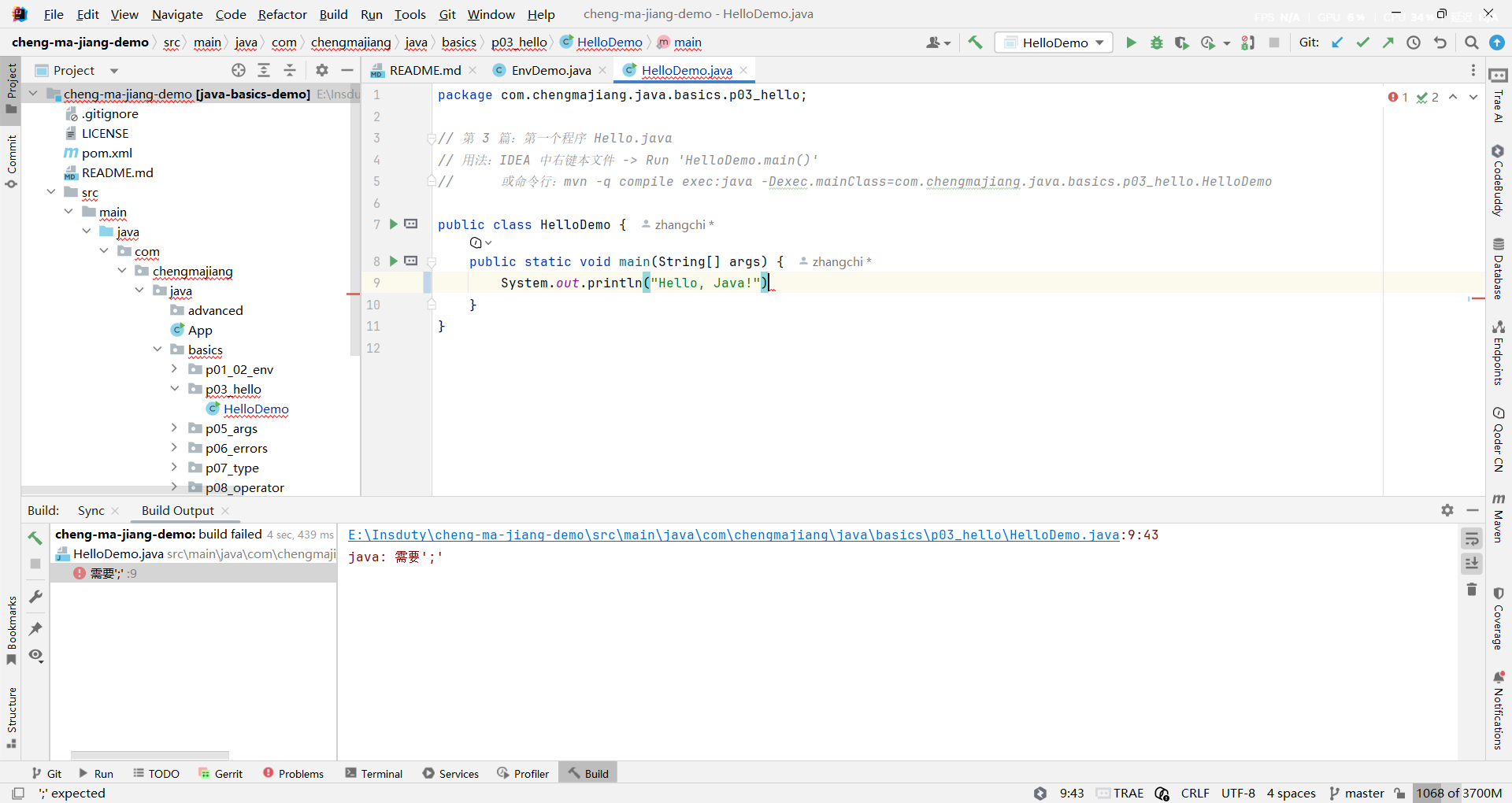The width and height of the screenshot is (1512, 803).
Task: Switch to the README.md editor tab
Action: click(x=425, y=70)
